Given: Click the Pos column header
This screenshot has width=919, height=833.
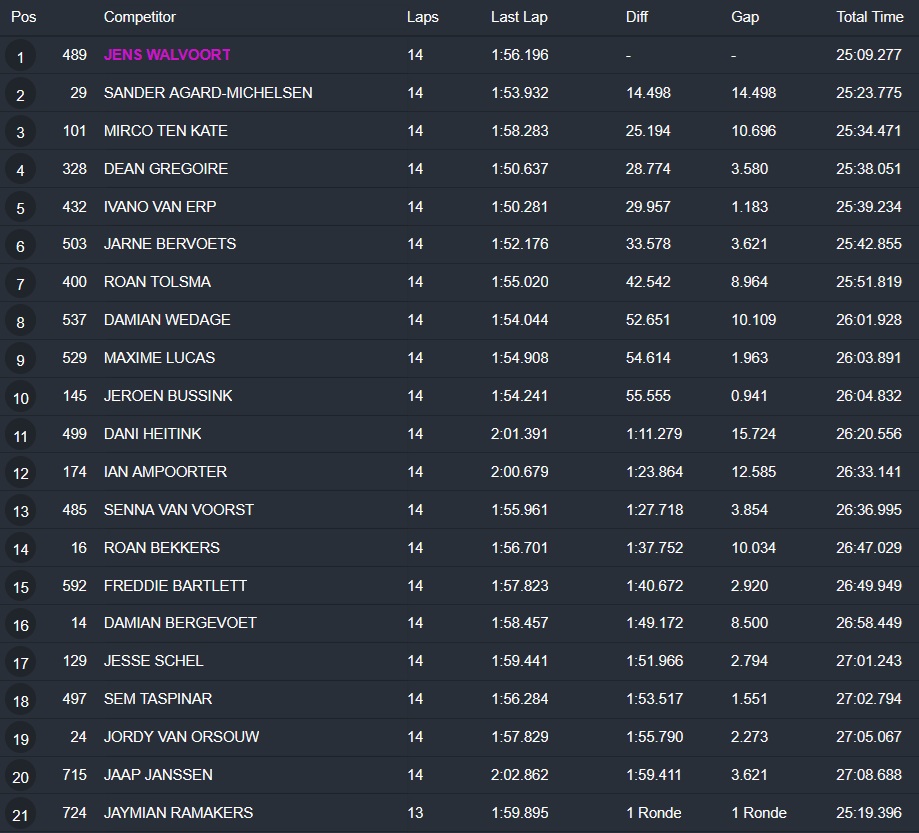Looking at the screenshot, I should coord(23,17).
